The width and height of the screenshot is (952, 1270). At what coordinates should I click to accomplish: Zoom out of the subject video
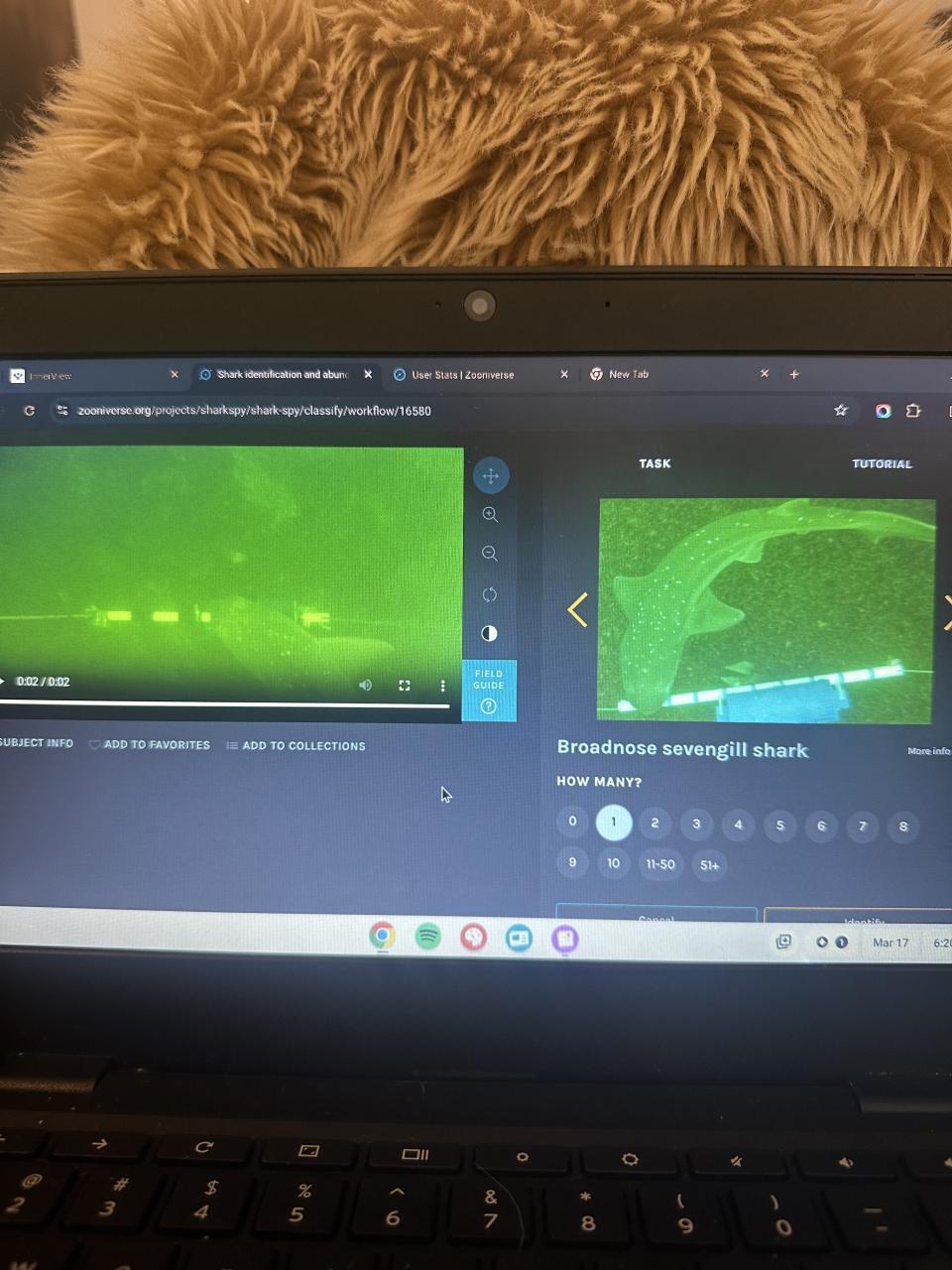click(490, 554)
